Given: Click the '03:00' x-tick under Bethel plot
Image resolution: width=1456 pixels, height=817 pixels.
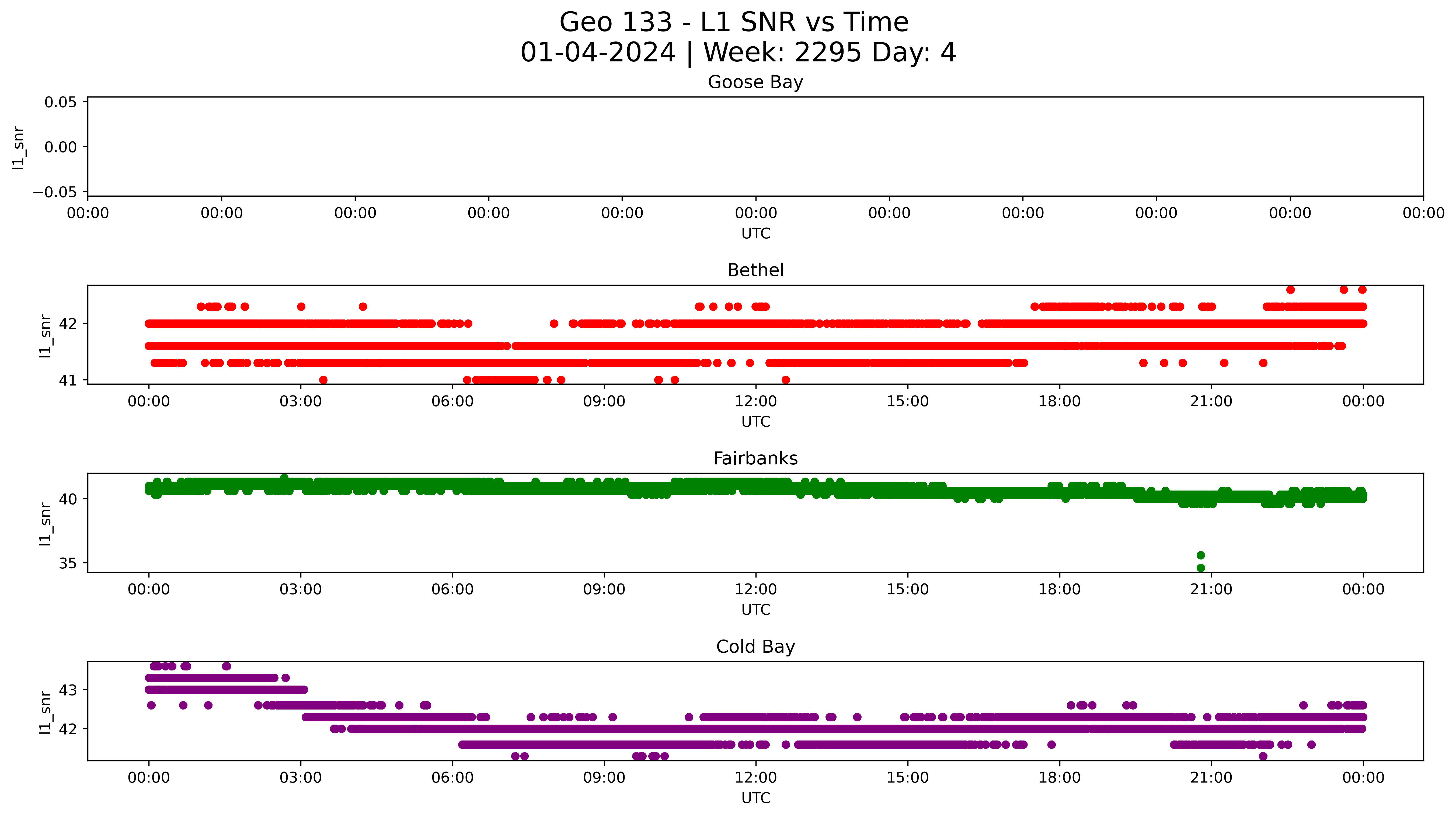Looking at the screenshot, I should pos(301,402).
